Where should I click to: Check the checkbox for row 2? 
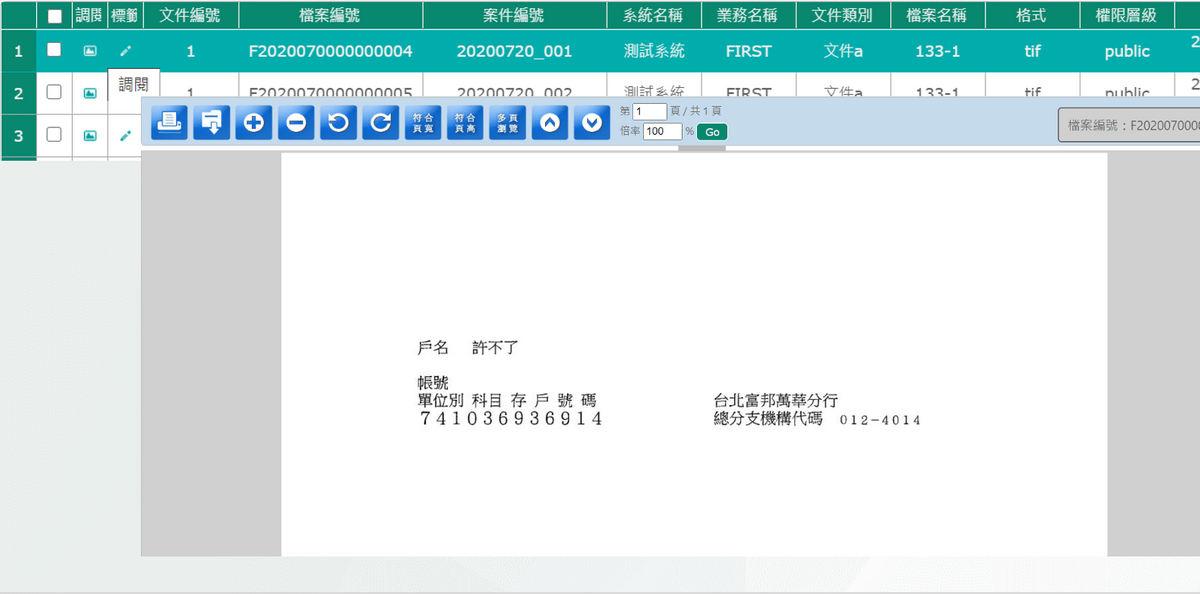coord(54,92)
